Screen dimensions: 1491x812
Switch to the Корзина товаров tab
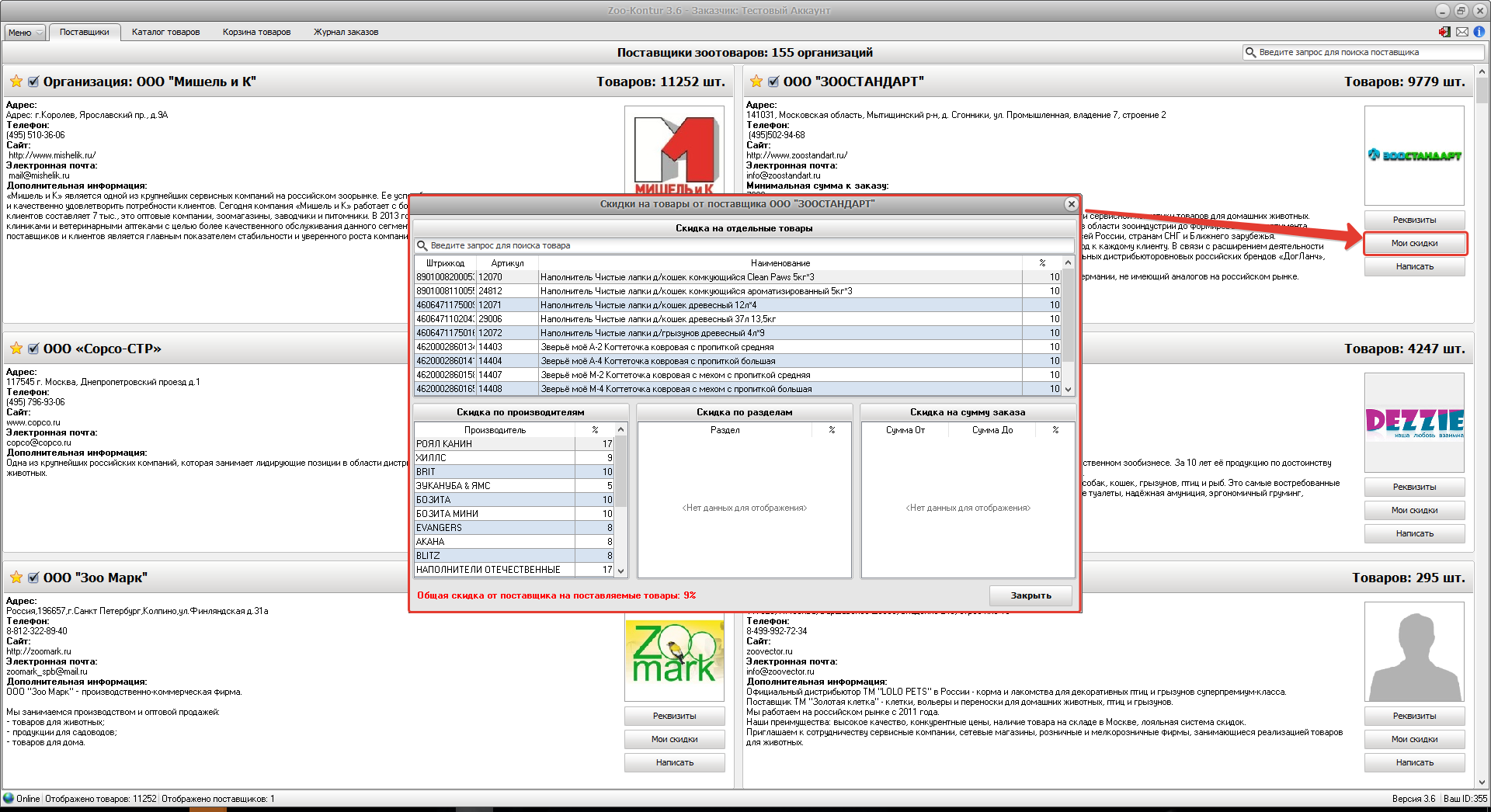(x=256, y=32)
